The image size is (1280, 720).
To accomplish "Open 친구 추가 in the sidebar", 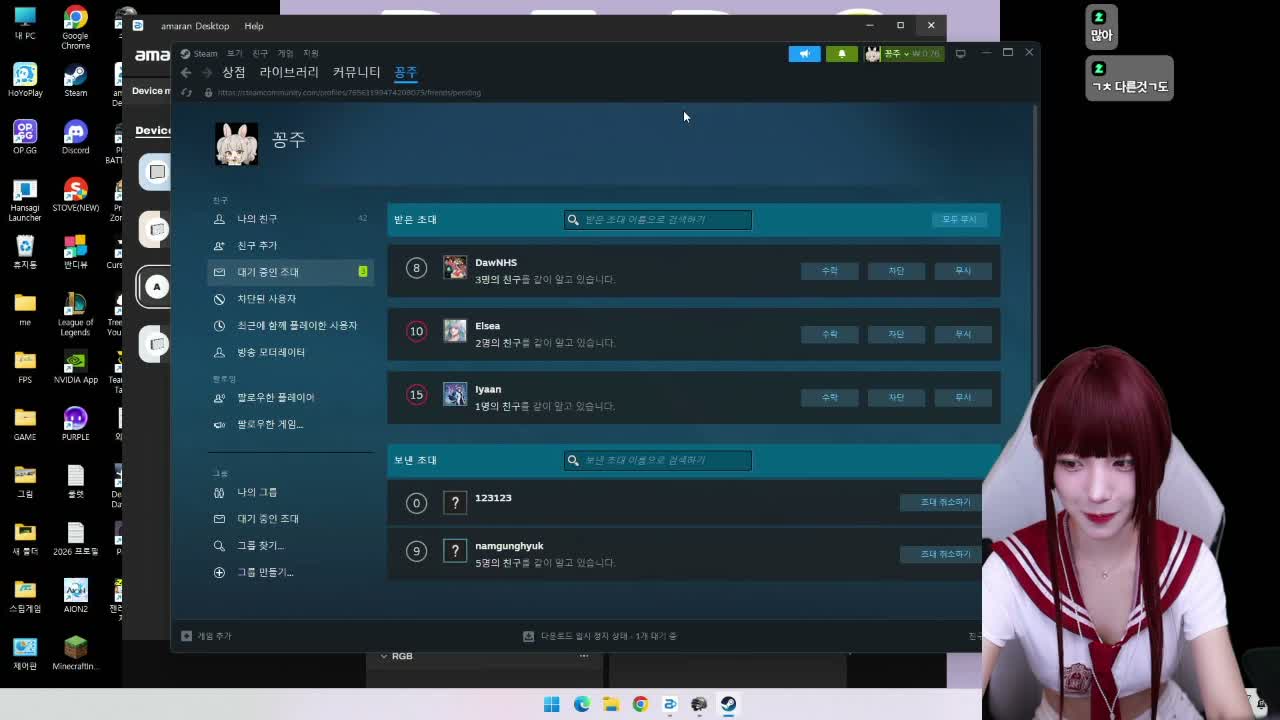I will pos(290,245).
